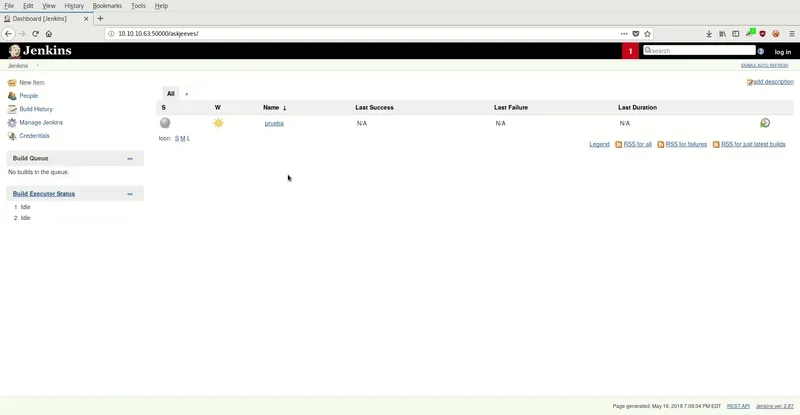Click the search help question icon

coord(761,51)
